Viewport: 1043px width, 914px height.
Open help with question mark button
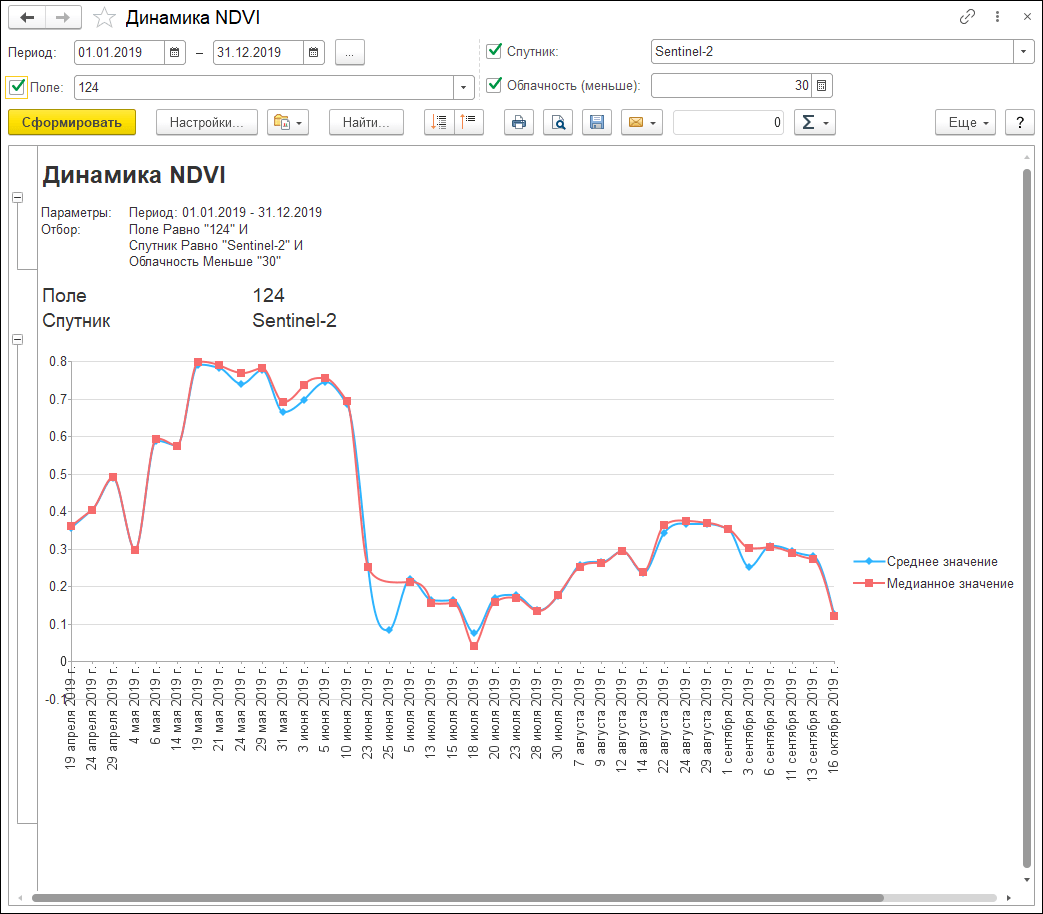(x=1020, y=122)
